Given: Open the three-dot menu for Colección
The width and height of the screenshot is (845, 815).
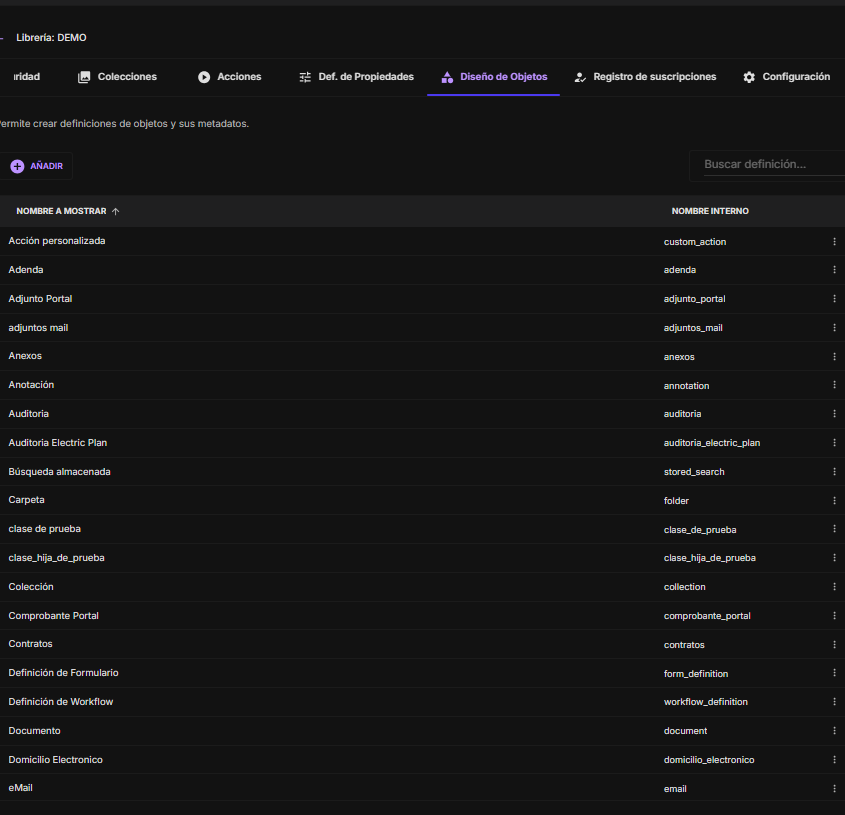Looking at the screenshot, I should pyautogui.click(x=834, y=586).
